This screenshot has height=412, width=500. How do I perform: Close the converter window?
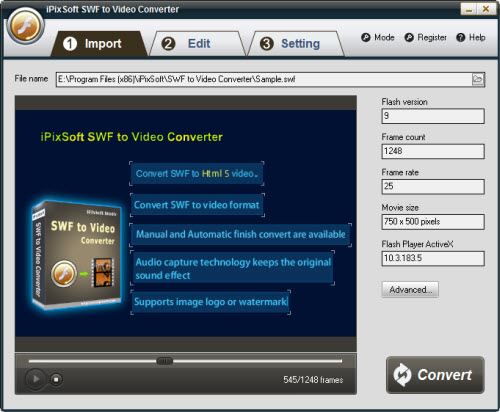click(486, 9)
